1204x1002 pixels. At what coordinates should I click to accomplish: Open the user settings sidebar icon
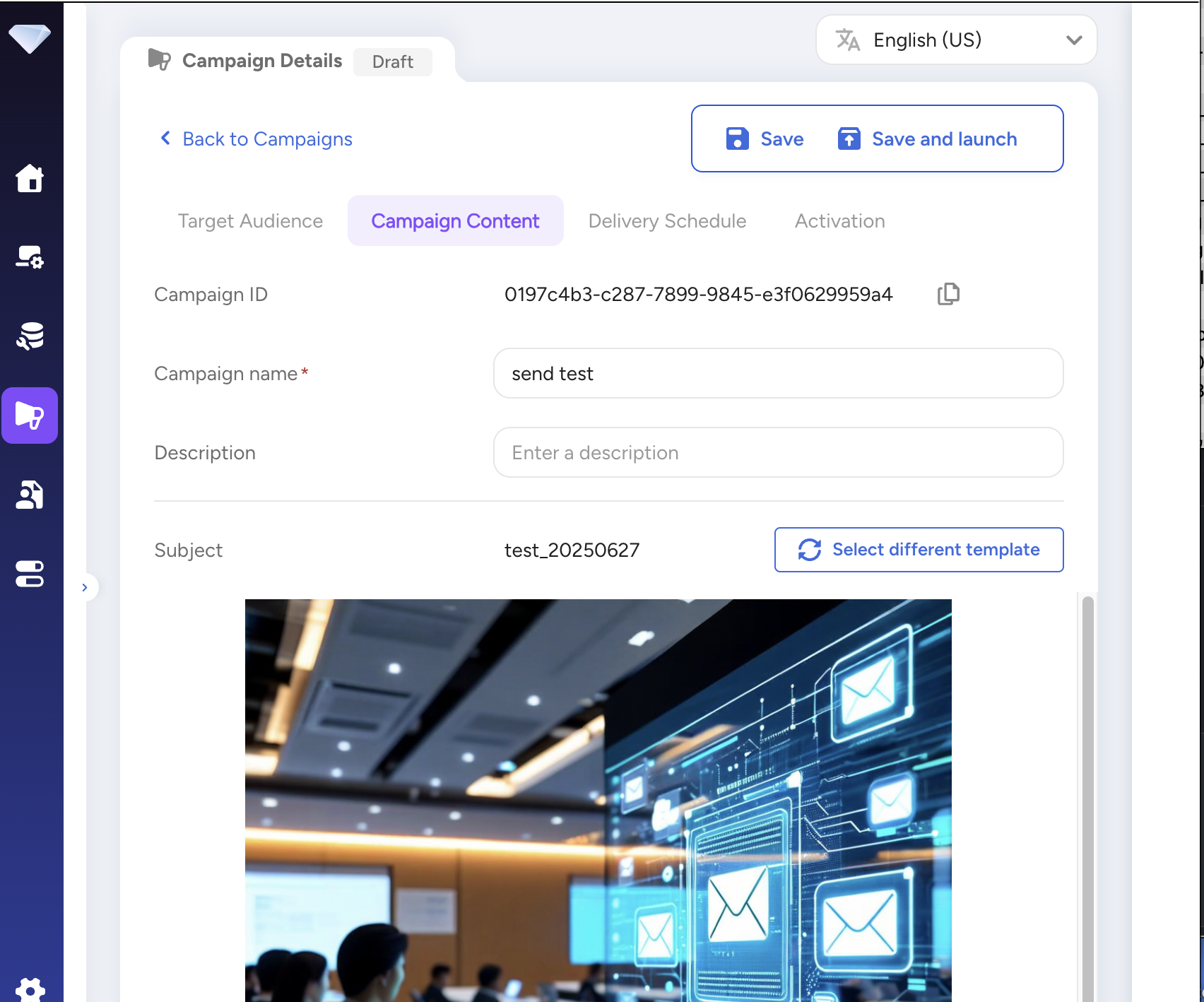(30, 257)
